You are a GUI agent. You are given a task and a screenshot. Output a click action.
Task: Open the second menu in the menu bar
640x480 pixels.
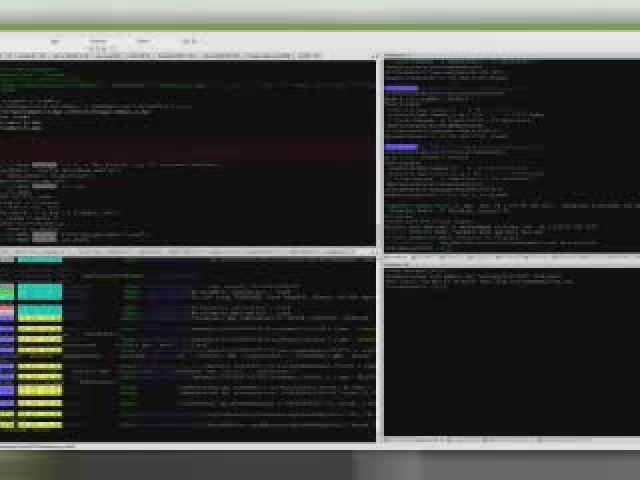98,41
